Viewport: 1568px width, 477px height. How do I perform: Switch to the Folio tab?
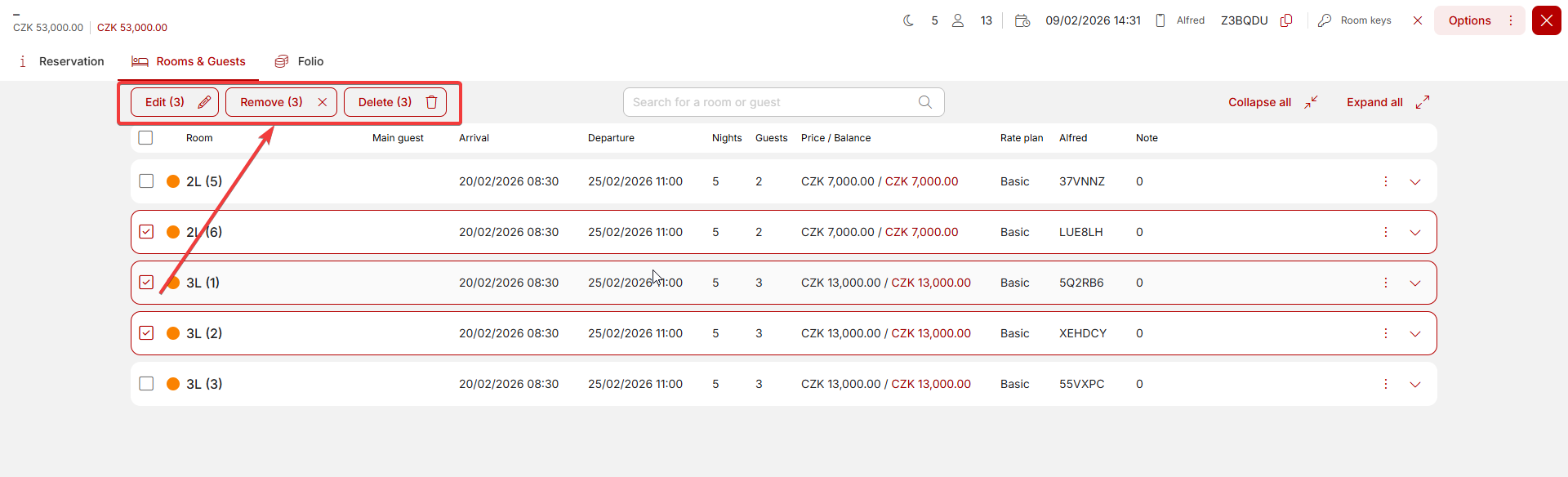coord(300,61)
